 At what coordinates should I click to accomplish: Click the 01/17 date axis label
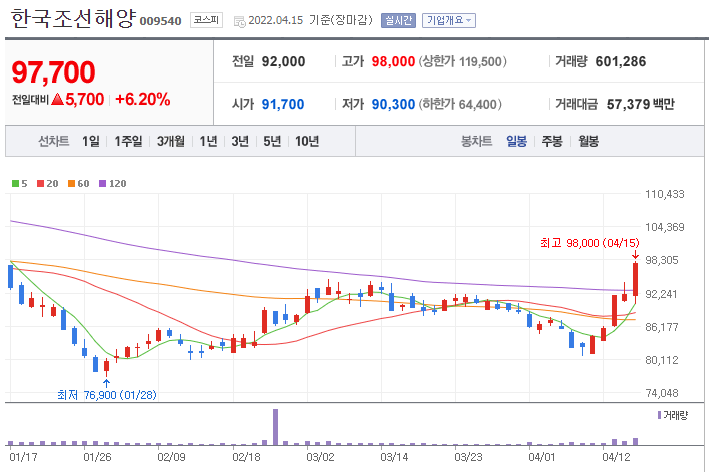pyautogui.click(x=23, y=457)
